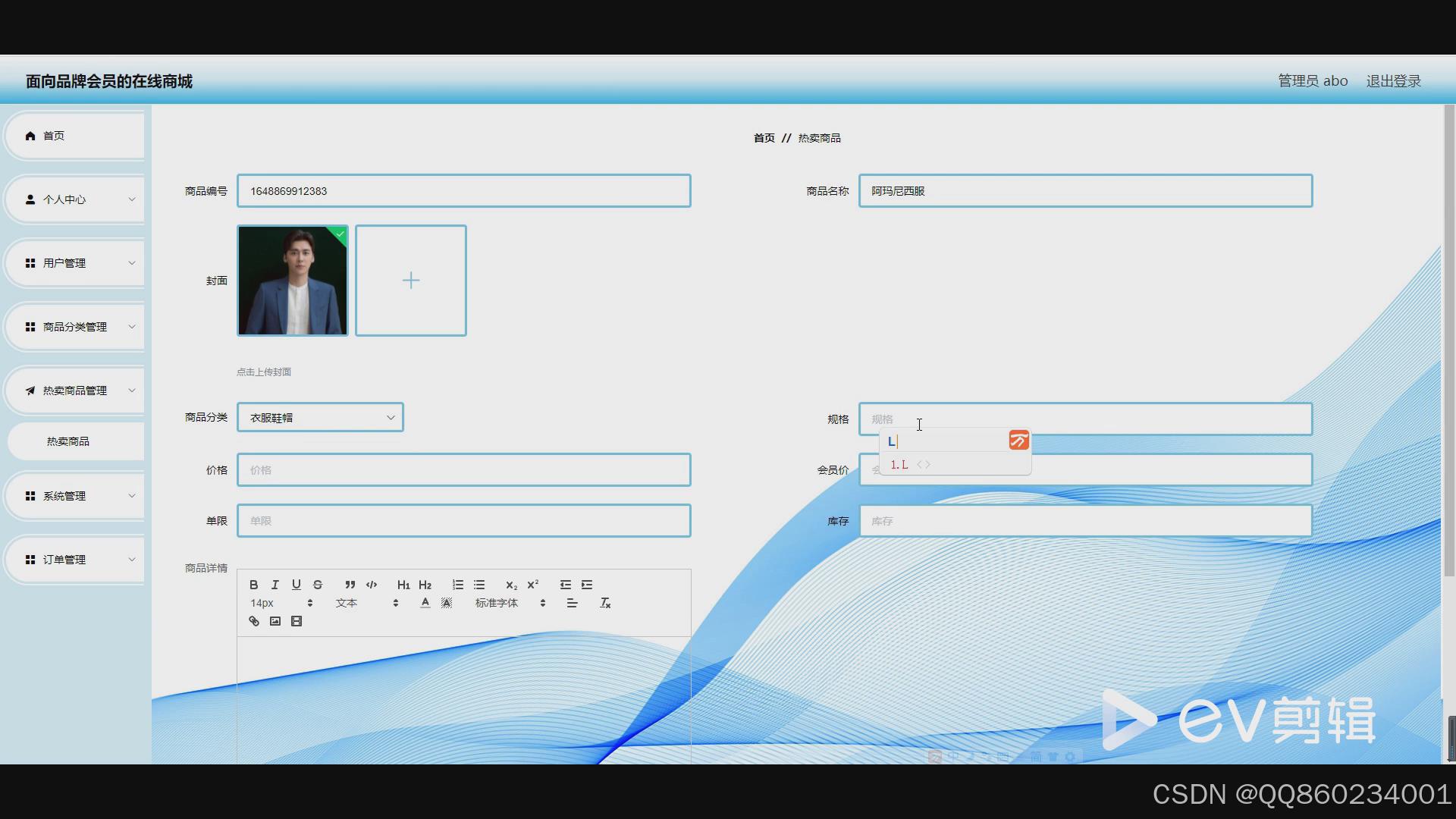Decrease indent in editor
1456x819 pixels.
tap(566, 585)
